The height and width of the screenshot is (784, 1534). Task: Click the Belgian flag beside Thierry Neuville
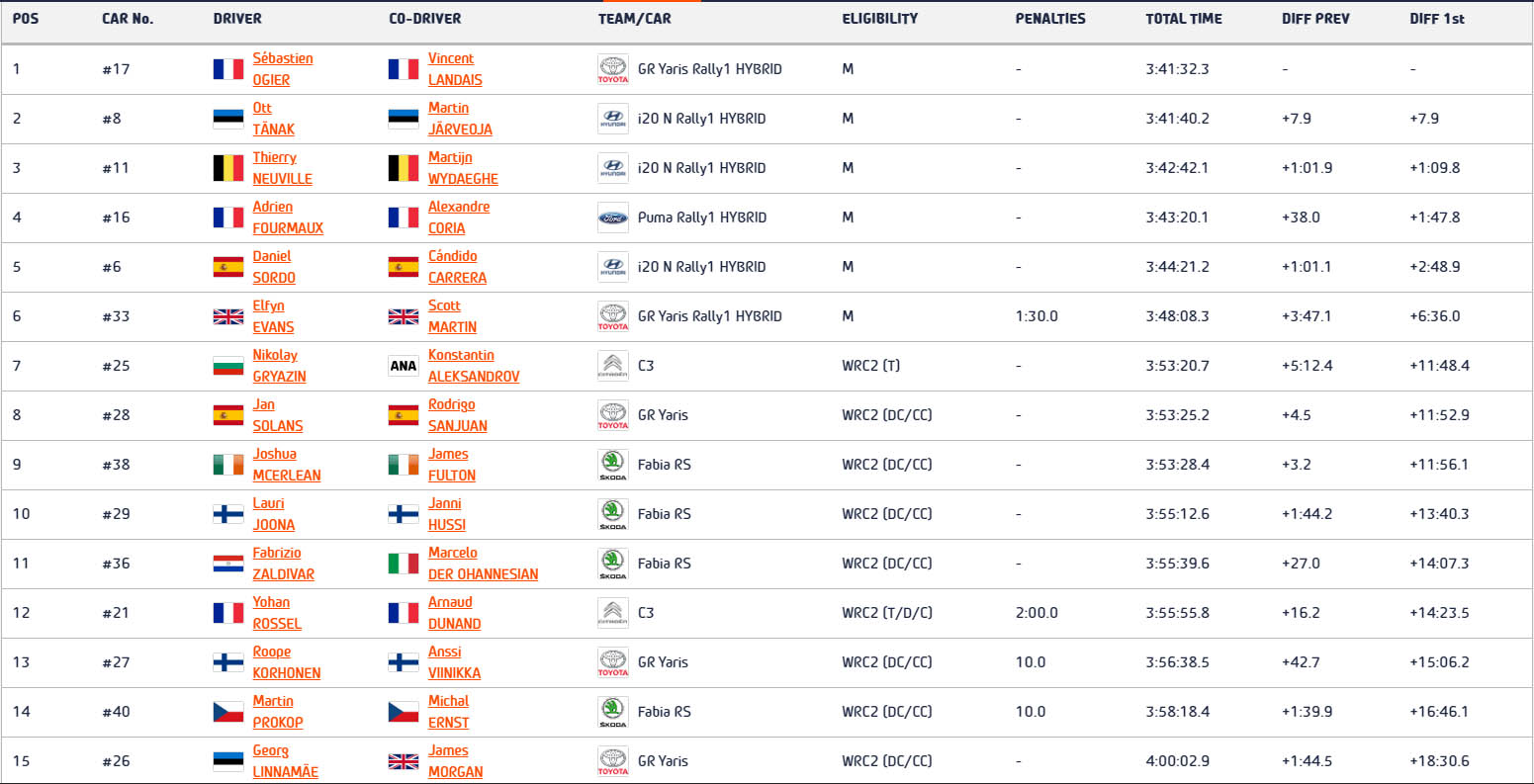point(228,168)
